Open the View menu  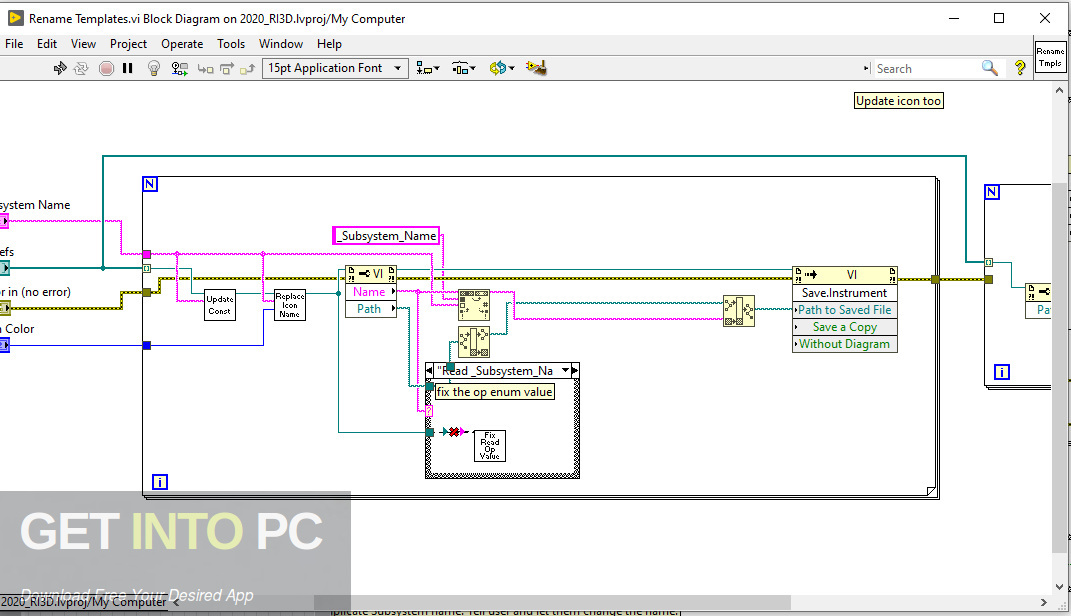[x=83, y=44]
